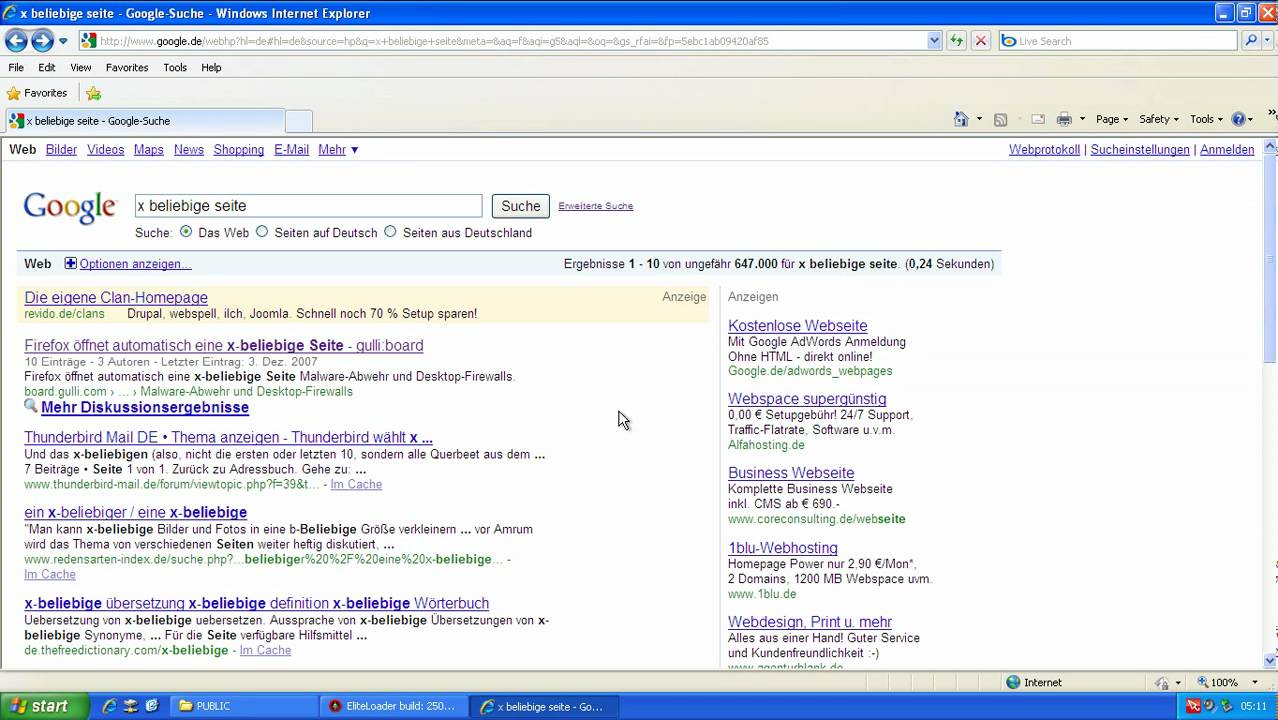Image resolution: width=1278 pixels, height=720 pixels.
Task: Click the magnifier icon beside Mehr Diskussionsergebnisse
Action: pyautogui.click(x=31, y=406)
